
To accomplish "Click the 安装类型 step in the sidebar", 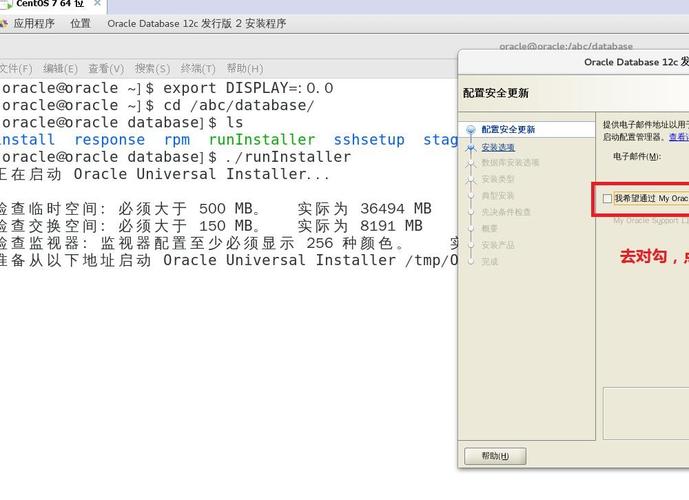I will click(497, 179).
